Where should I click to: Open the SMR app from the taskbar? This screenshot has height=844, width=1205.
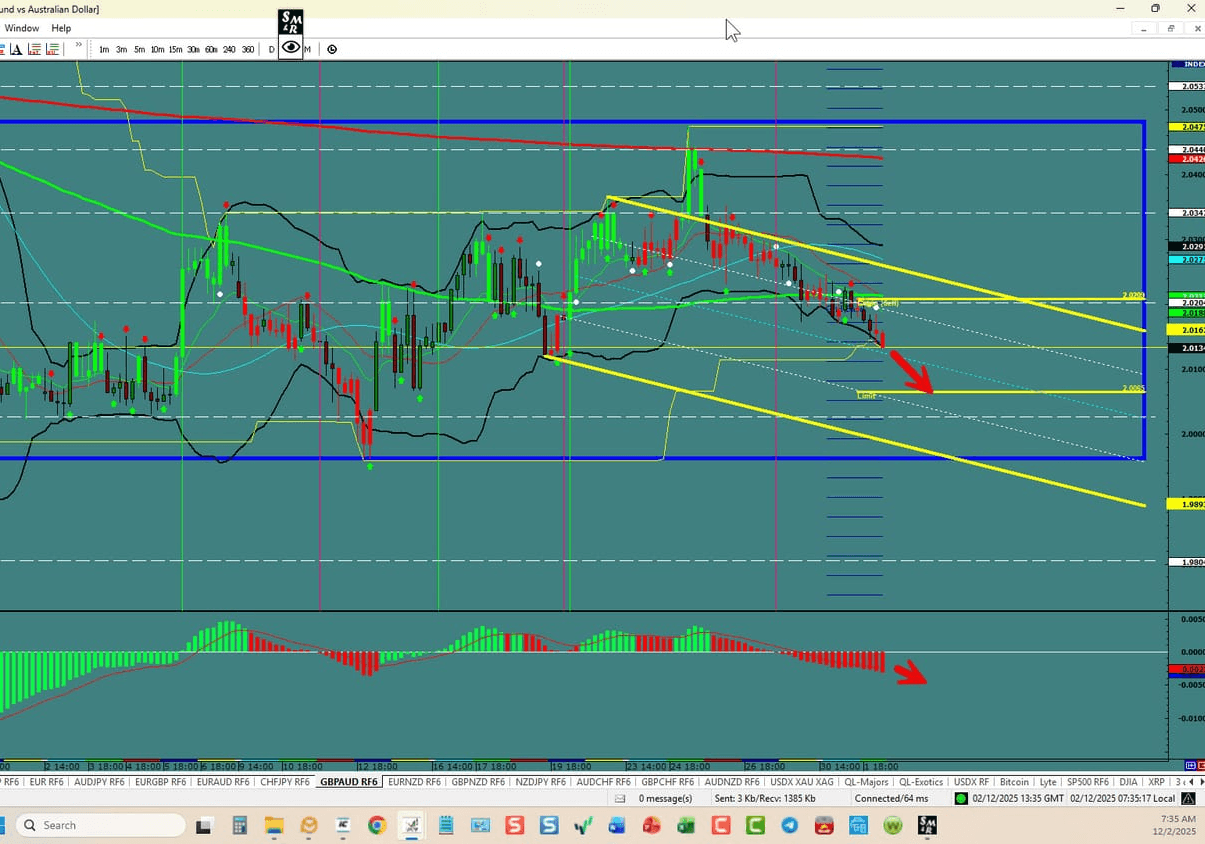pyautogui.click(x=926, y=825)
